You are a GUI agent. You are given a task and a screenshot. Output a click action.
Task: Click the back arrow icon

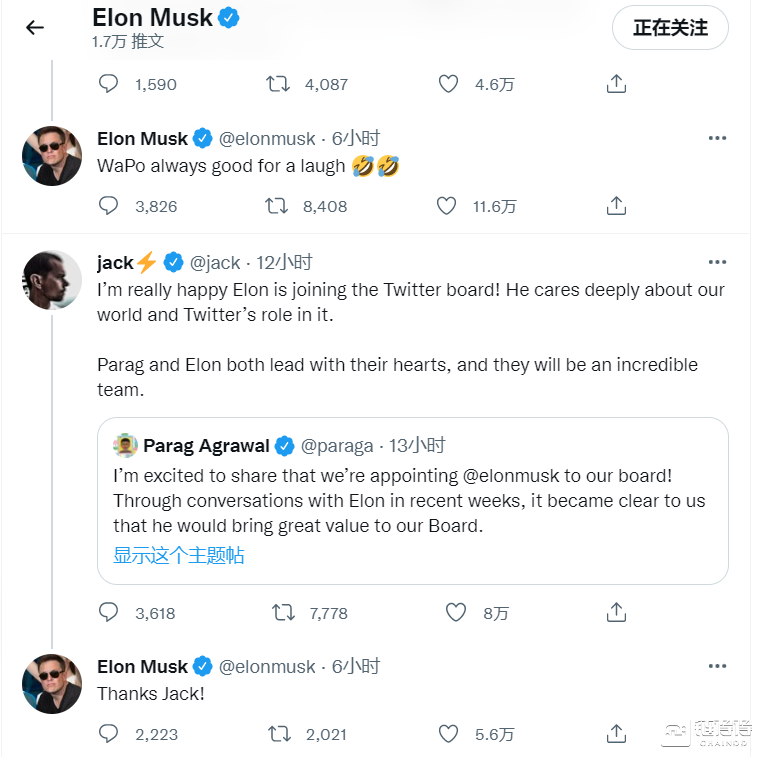tap(35, 28)
